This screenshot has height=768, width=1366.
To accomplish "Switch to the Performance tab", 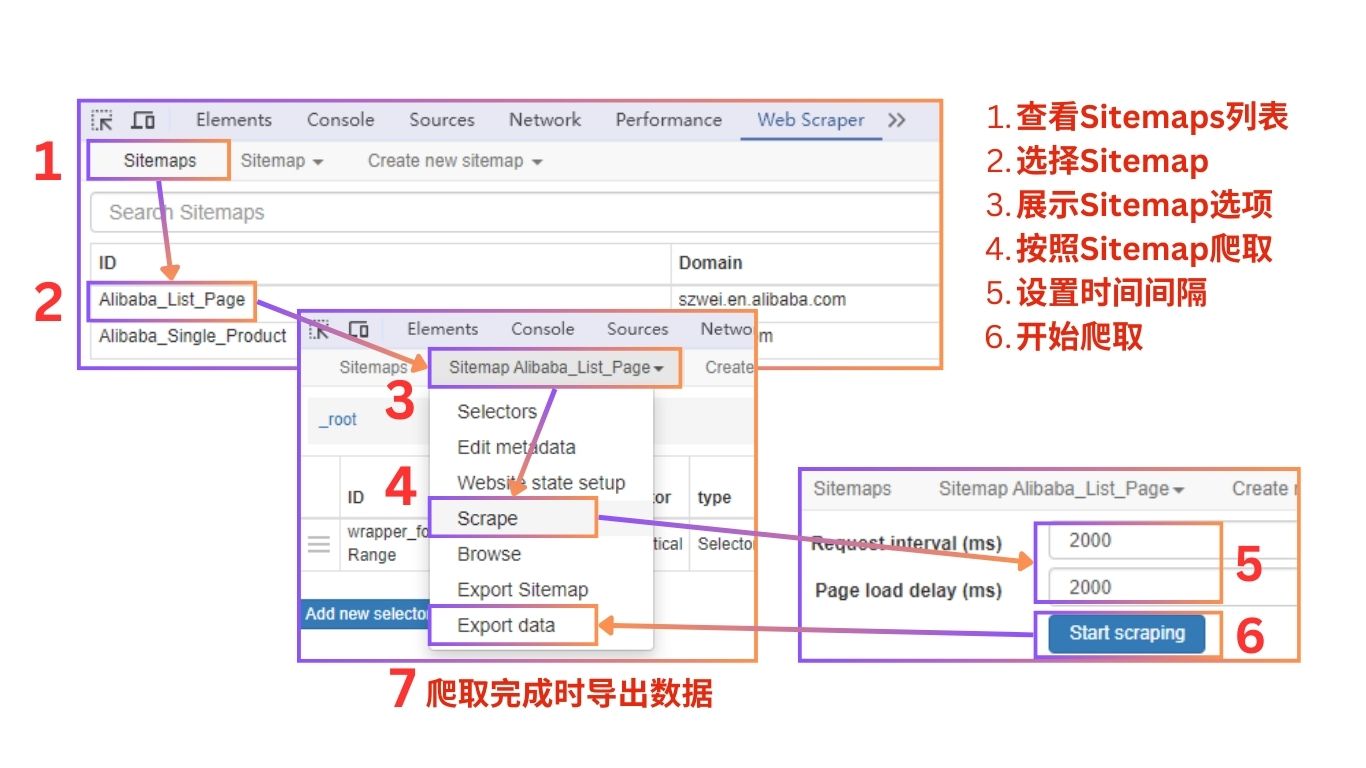I will pyautogui.click(x=668, y=120).
